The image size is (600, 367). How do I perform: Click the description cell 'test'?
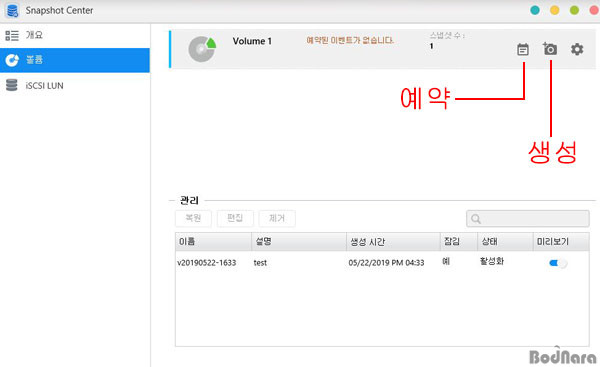pyautogui.click(x=260, y=263)
